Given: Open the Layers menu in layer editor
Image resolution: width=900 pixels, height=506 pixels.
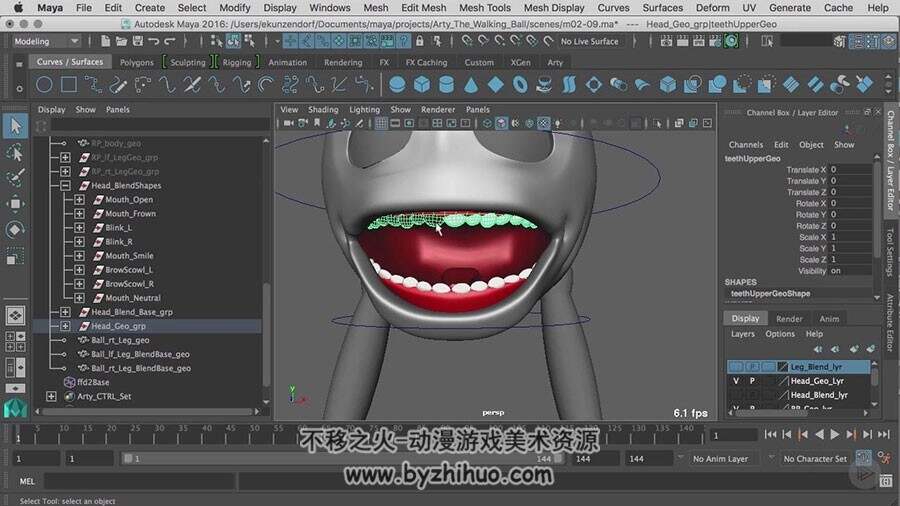Looking at the screenshot, I should tap(743, 333).
